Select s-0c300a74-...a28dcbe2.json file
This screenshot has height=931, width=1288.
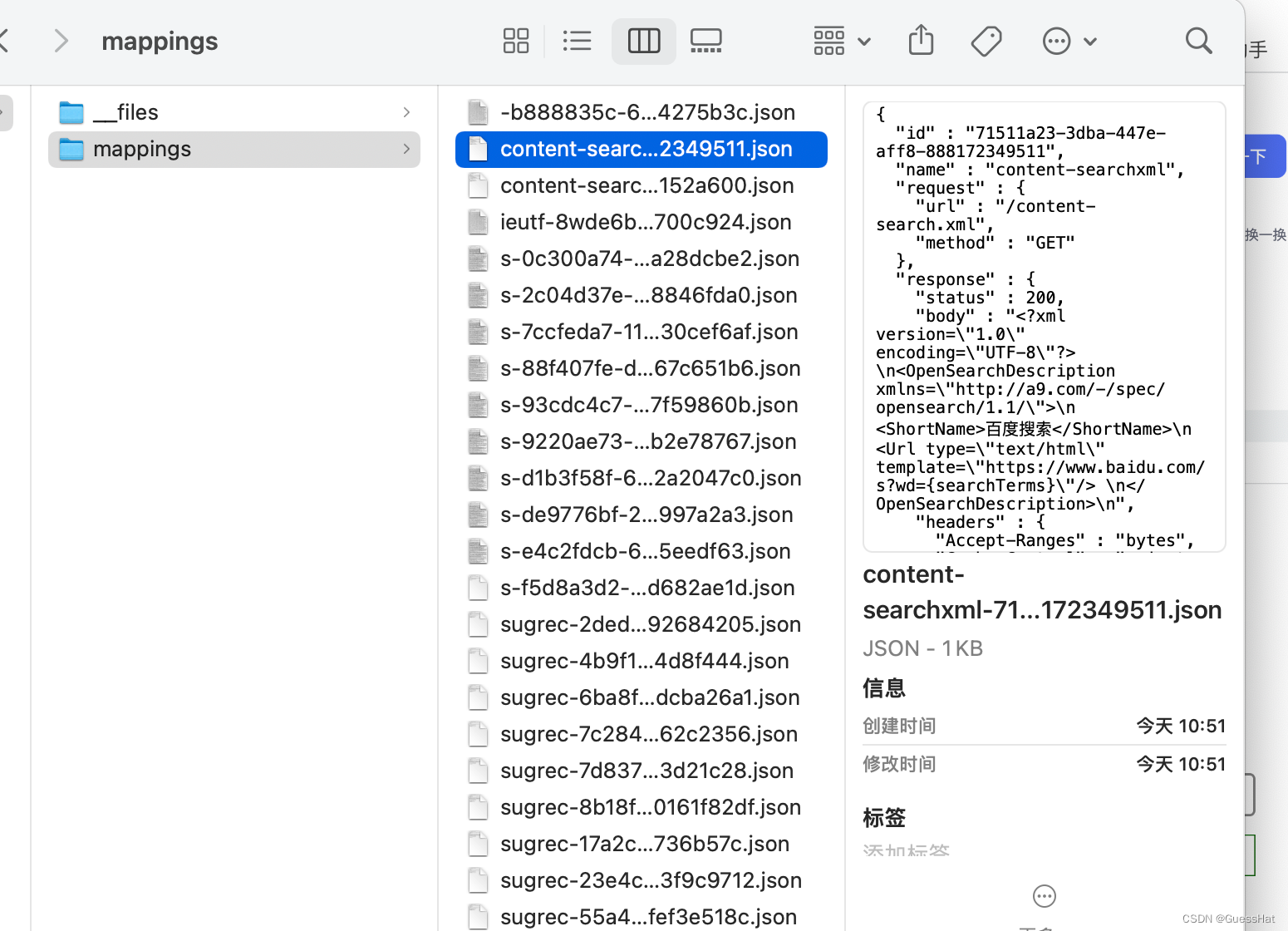[642, 259]
